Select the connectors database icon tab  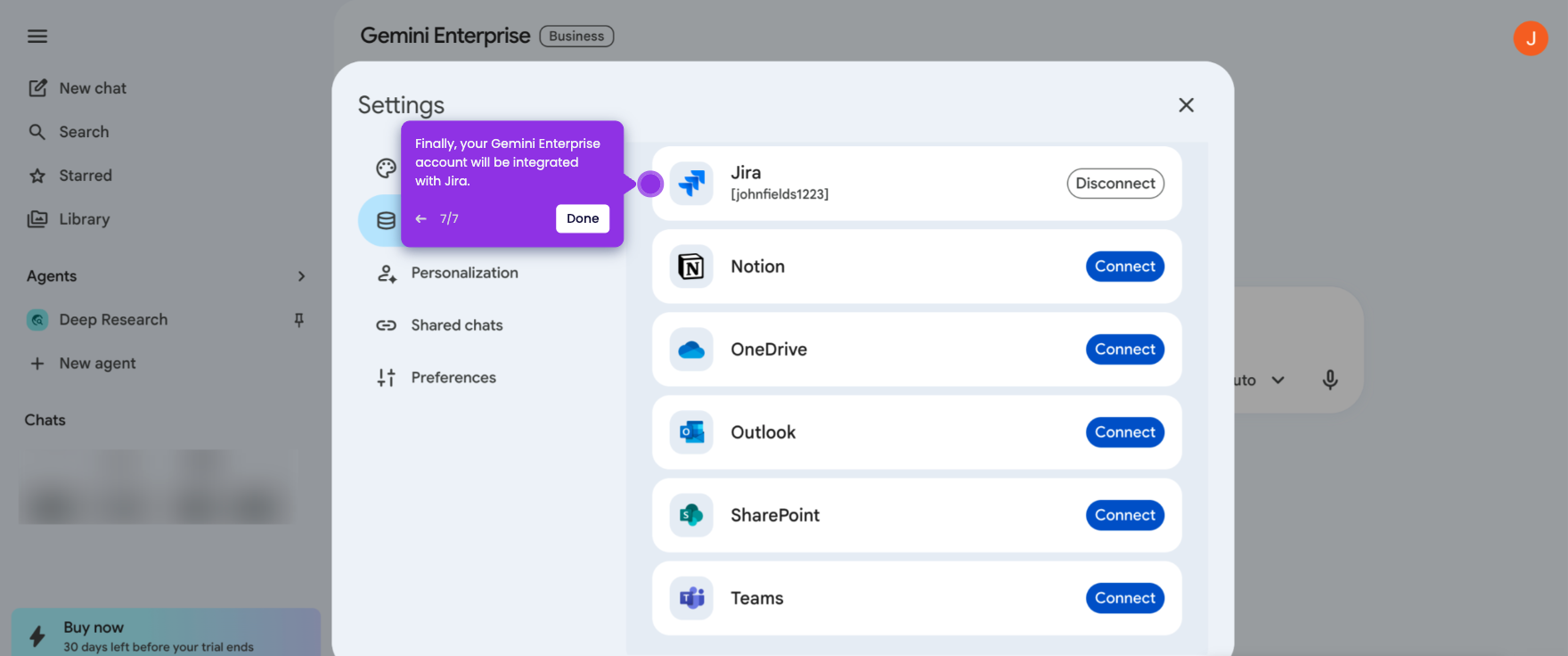(x=386, y=221)
